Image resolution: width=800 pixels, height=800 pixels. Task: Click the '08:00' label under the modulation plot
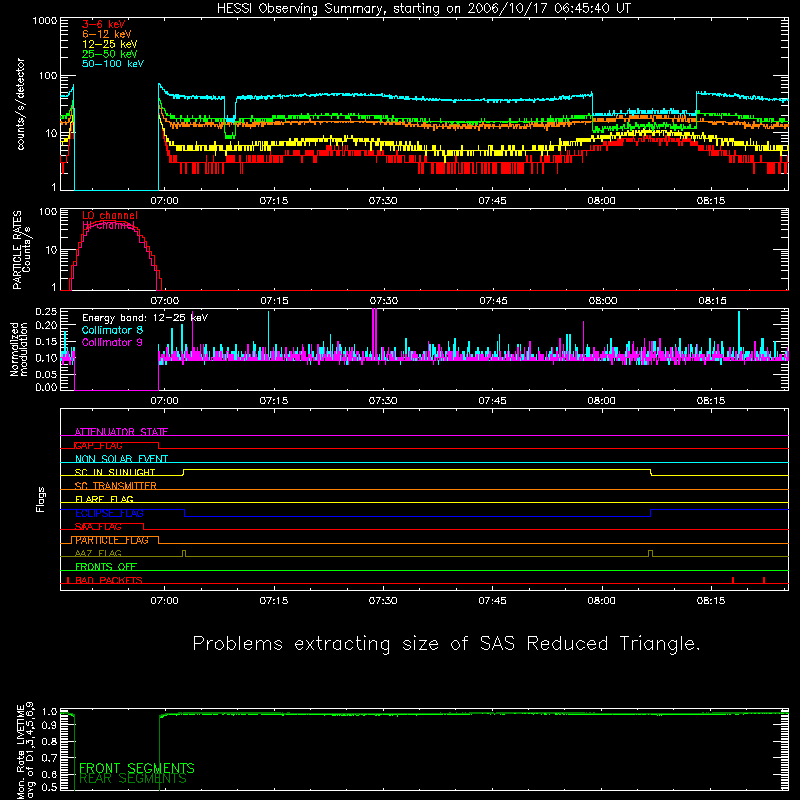click(x=602, y=401)
